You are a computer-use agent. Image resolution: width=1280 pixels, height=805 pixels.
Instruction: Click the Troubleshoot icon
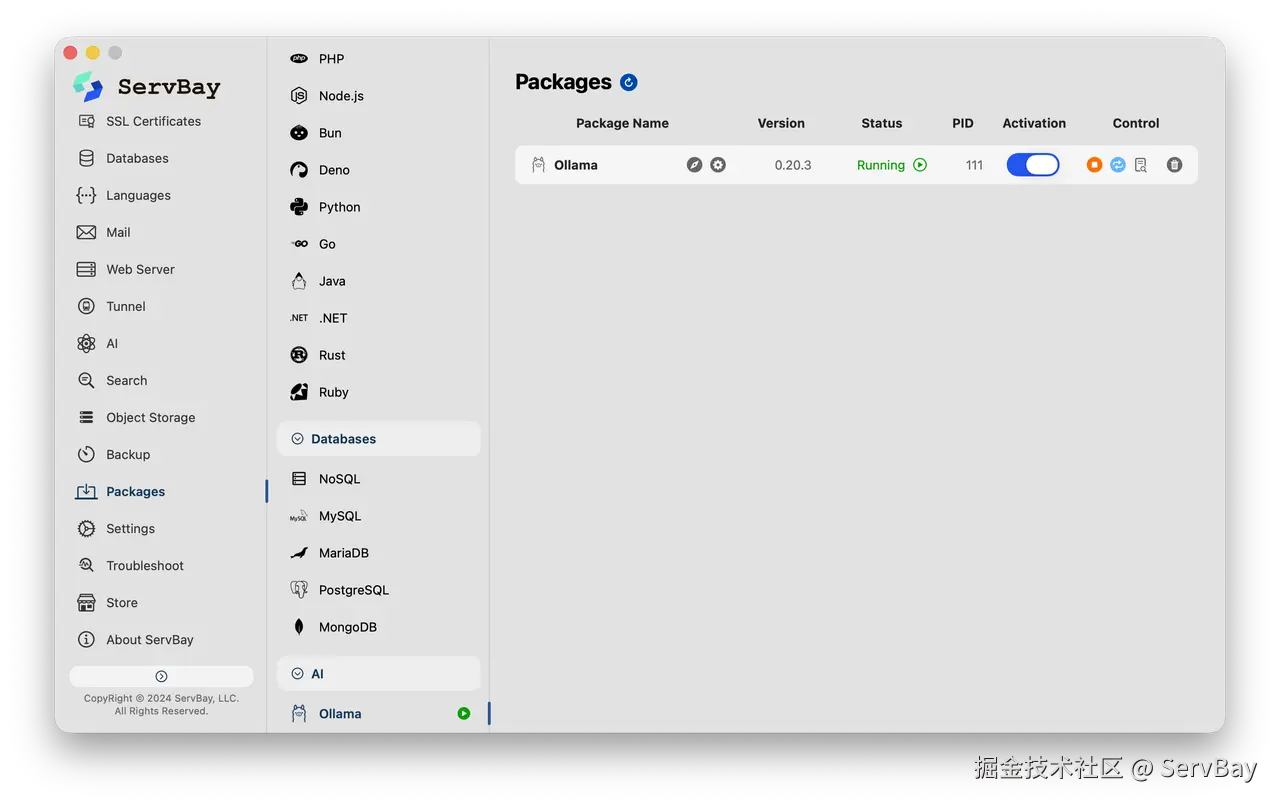tap(87, 565)
